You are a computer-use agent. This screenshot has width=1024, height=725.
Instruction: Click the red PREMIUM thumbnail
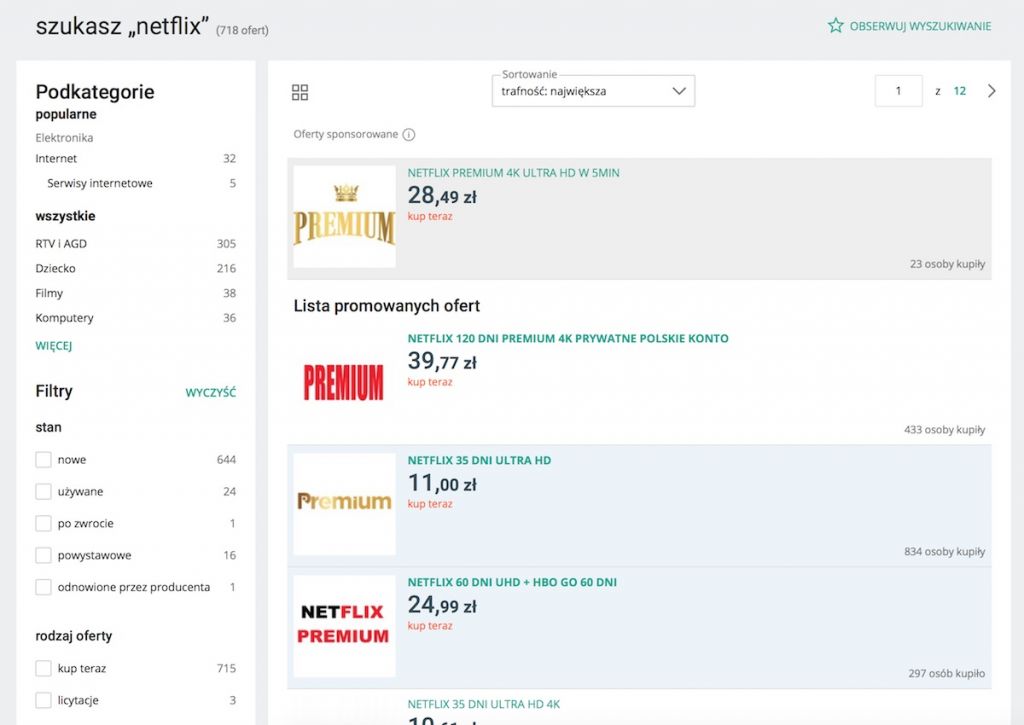(x=344, y=382)
